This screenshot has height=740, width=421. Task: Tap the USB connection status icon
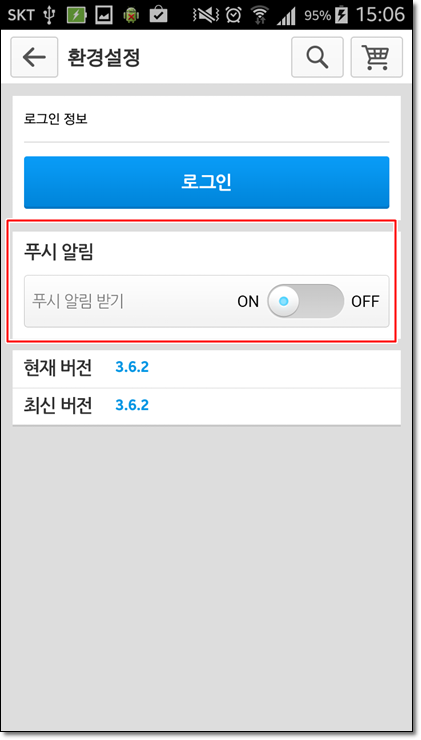50,15
